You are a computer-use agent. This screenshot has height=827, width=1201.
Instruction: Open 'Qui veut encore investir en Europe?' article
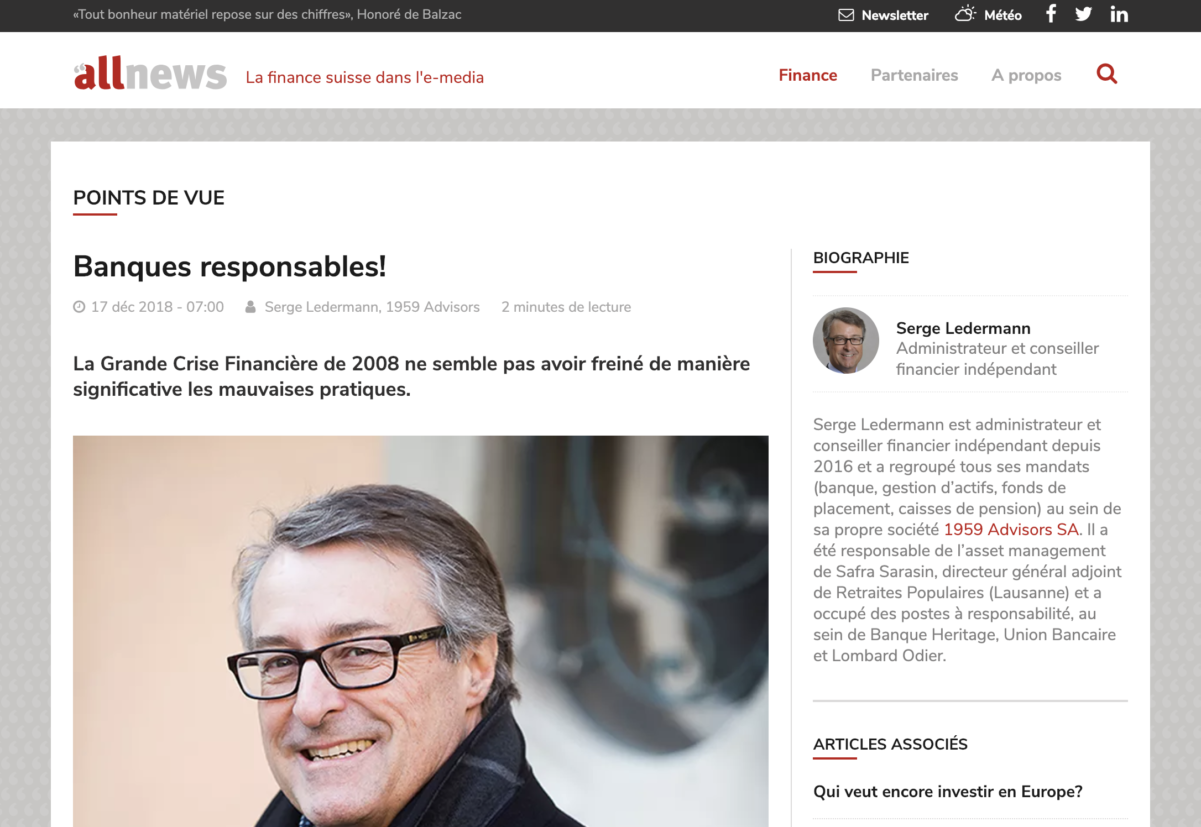coord(948,791)
